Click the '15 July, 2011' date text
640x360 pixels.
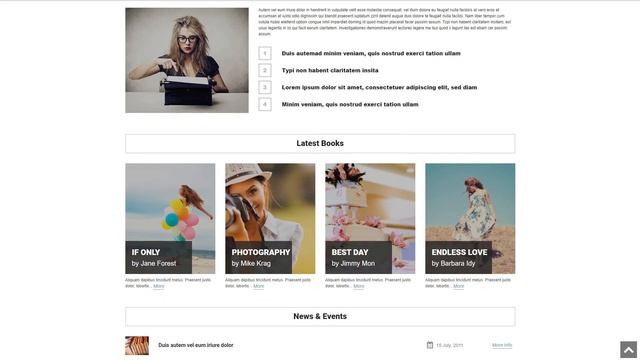pos(449,345)
